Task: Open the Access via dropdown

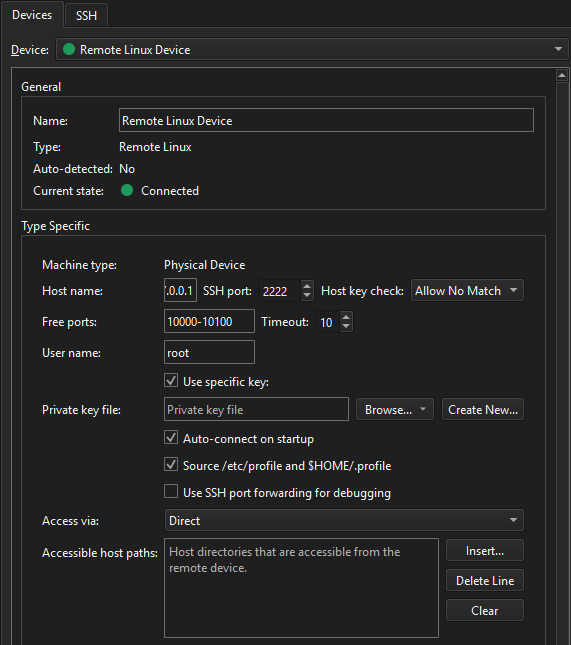Action: coord(344,520)
